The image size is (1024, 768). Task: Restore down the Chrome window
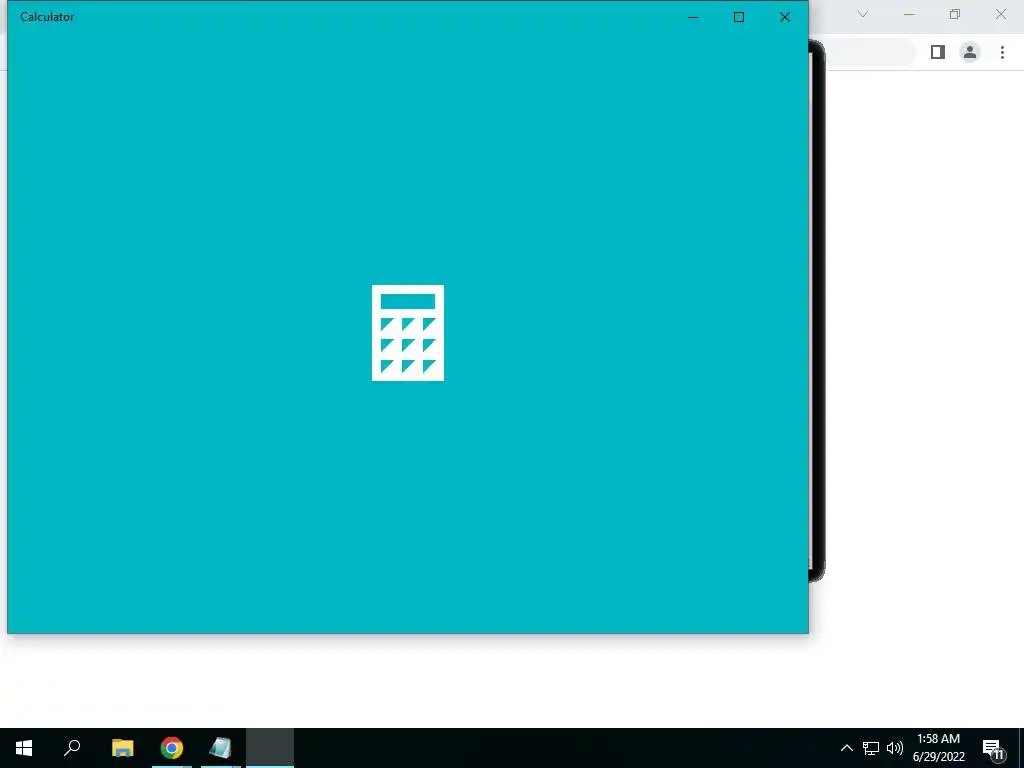click(x=955, y=14)
